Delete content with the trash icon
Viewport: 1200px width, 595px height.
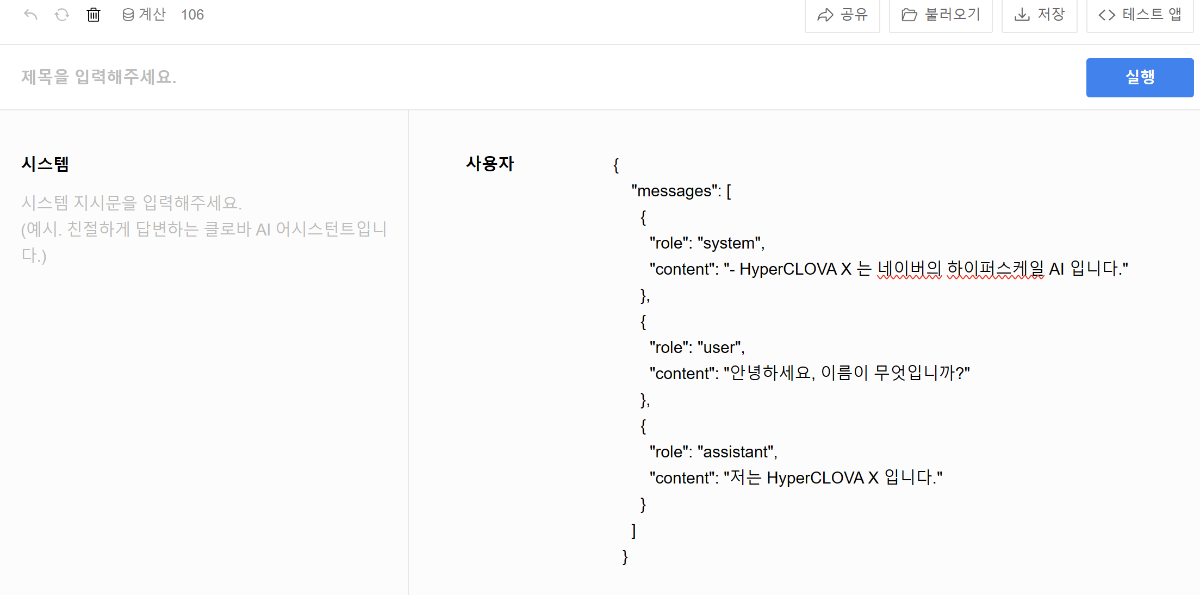click(x=94, y=15)
